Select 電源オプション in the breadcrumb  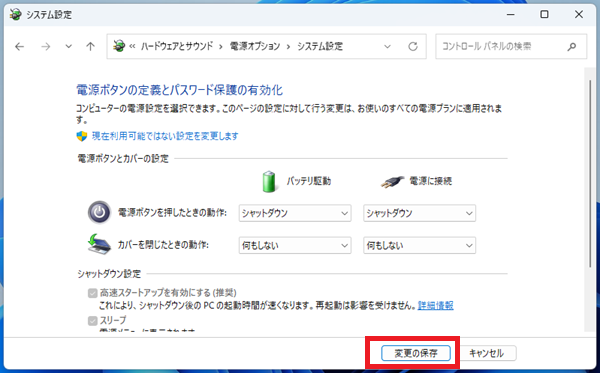pos(255,46)
